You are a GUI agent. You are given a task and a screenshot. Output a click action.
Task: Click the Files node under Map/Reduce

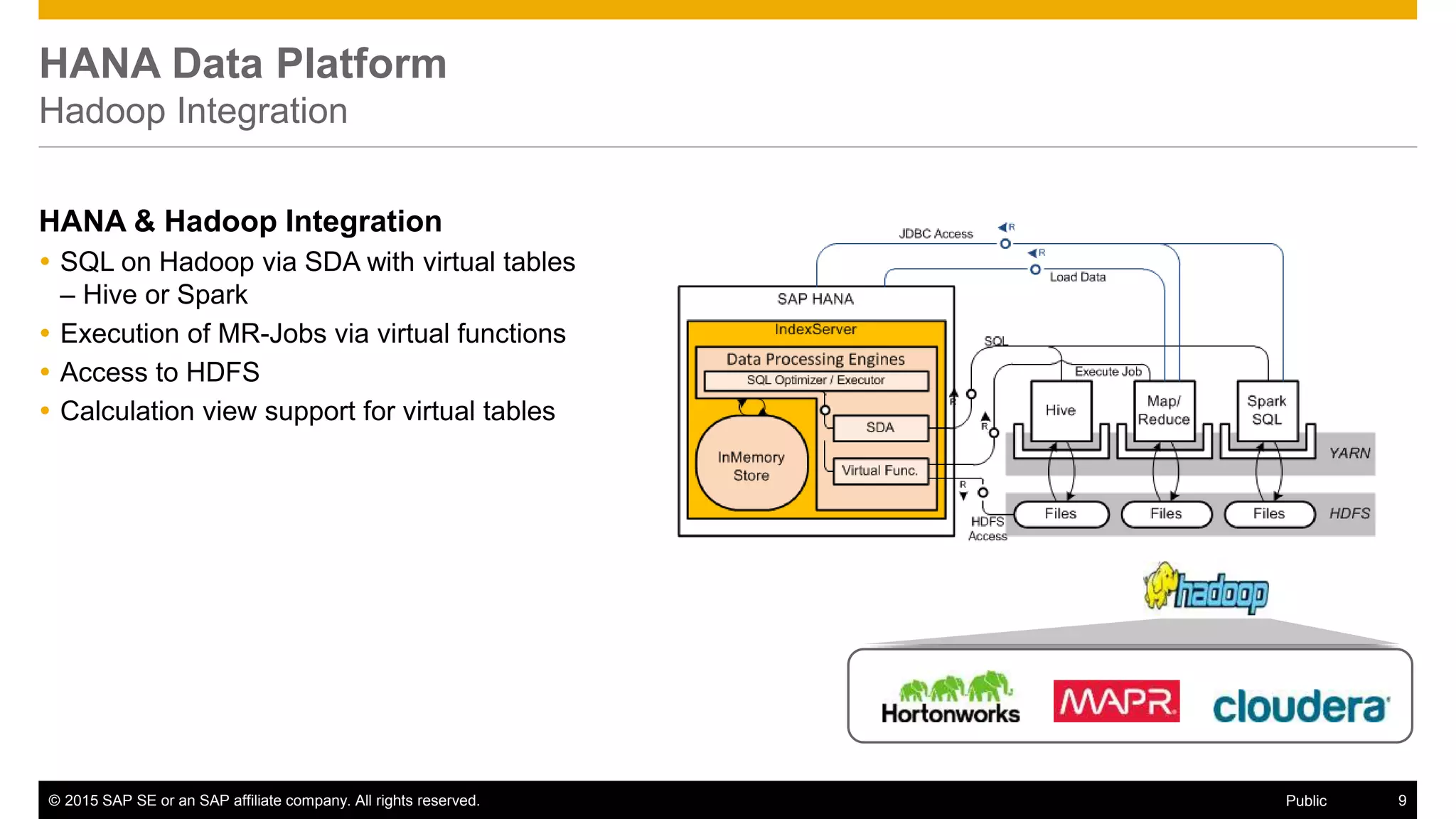pos(1167,514)
